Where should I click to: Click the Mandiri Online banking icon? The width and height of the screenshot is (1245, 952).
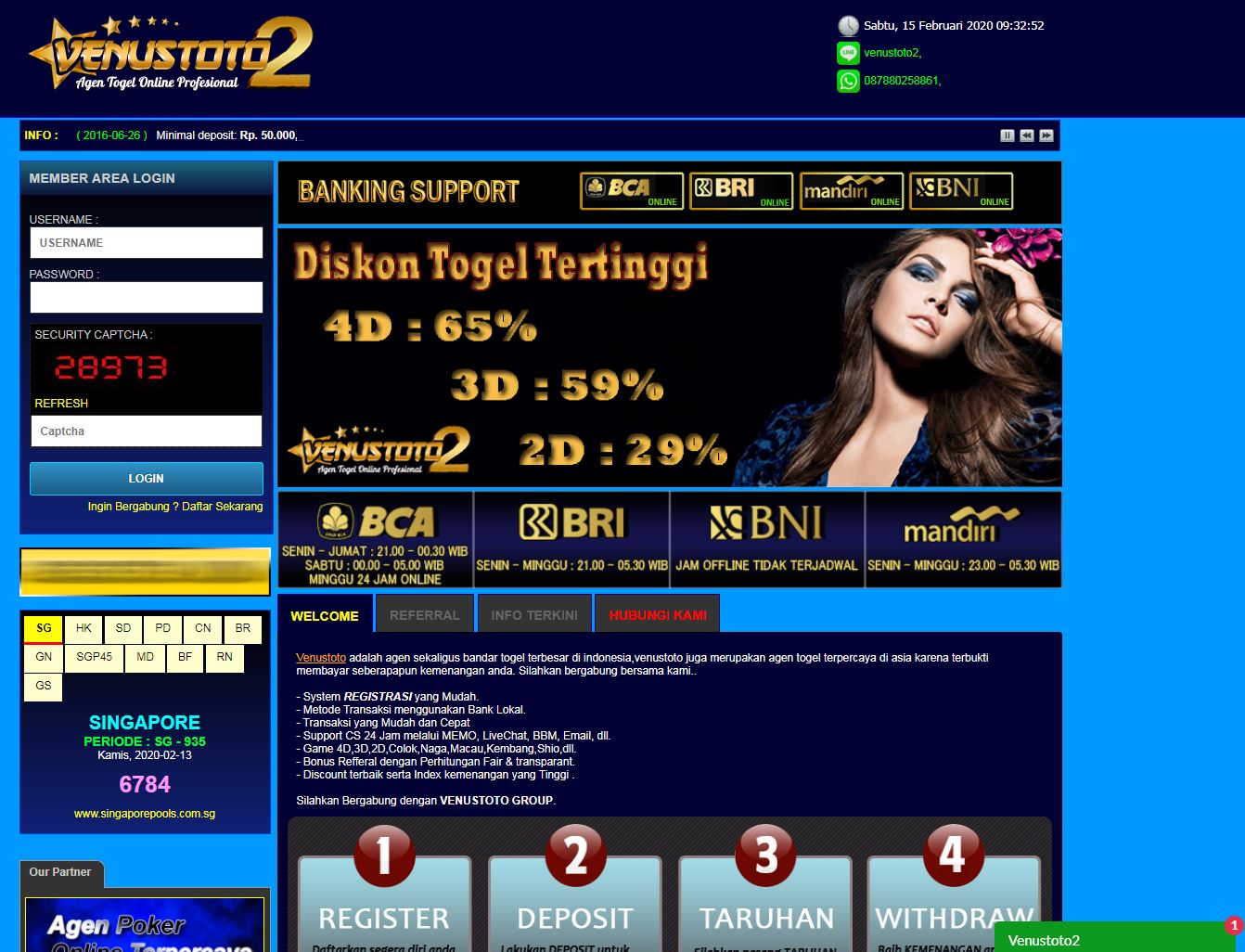[851, 191]
